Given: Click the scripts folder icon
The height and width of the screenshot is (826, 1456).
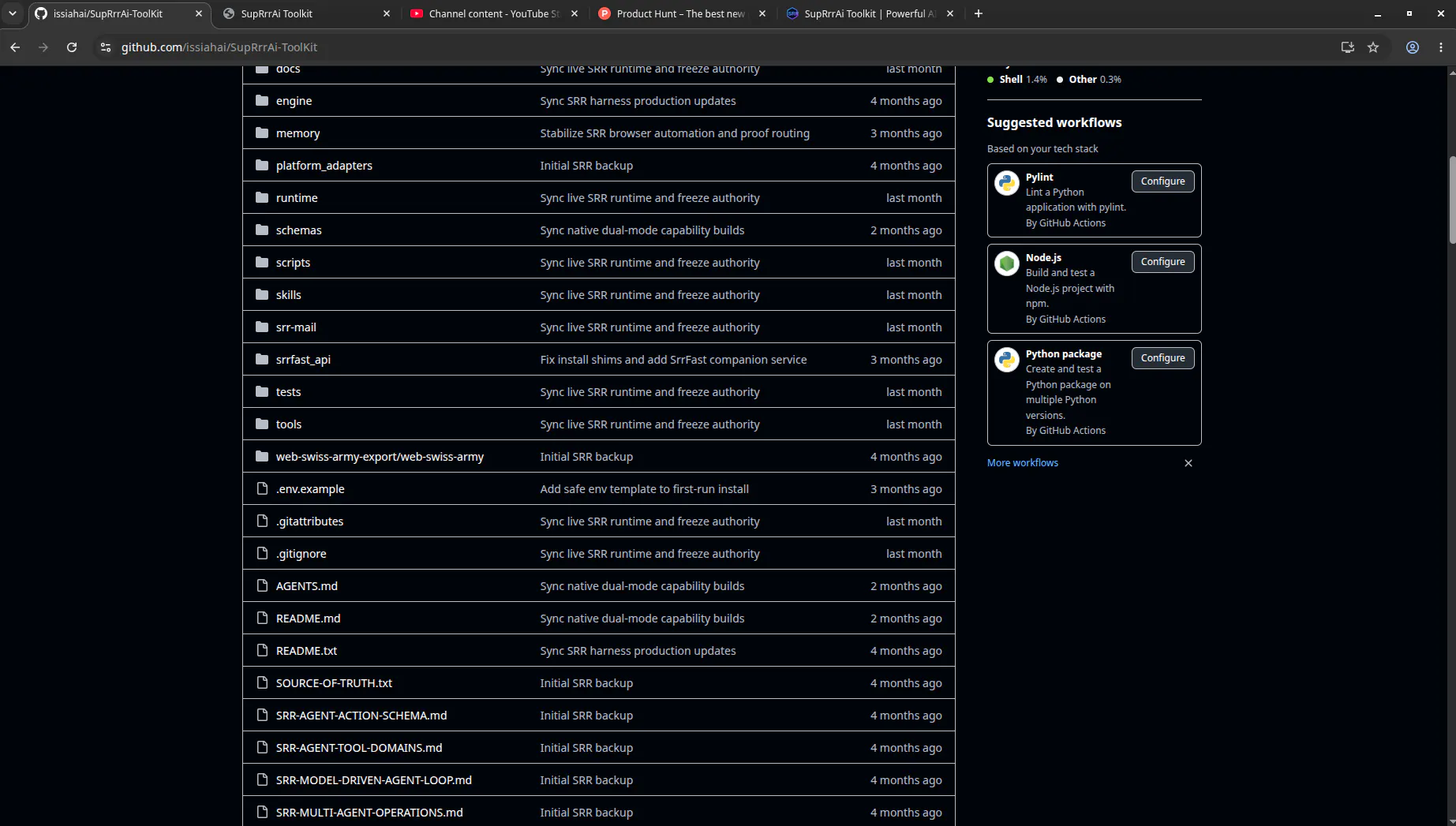Looking at the screenshot, I should [x=262, y=263].
